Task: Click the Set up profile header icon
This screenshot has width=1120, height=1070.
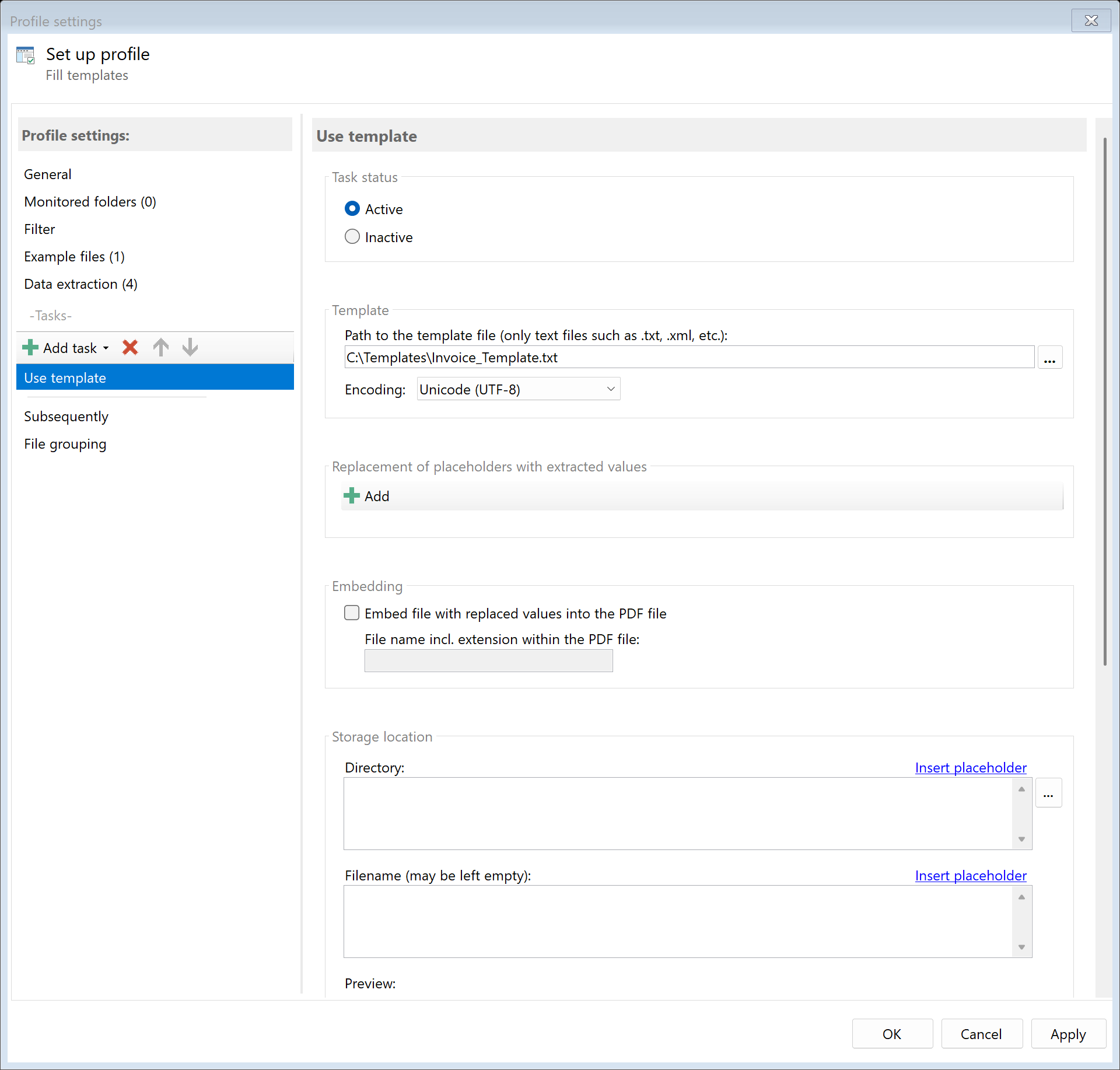Action: point(26,55)
